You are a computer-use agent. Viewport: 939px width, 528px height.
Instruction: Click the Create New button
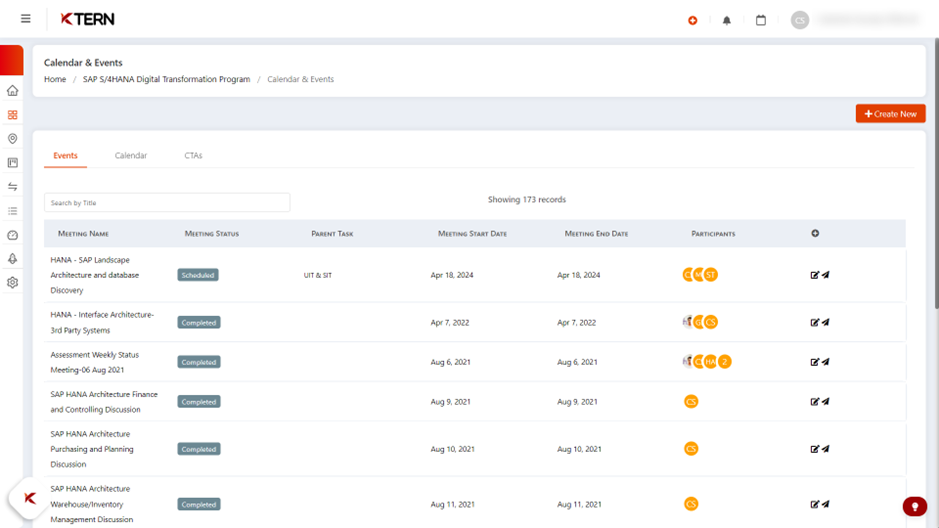(890, 114)
